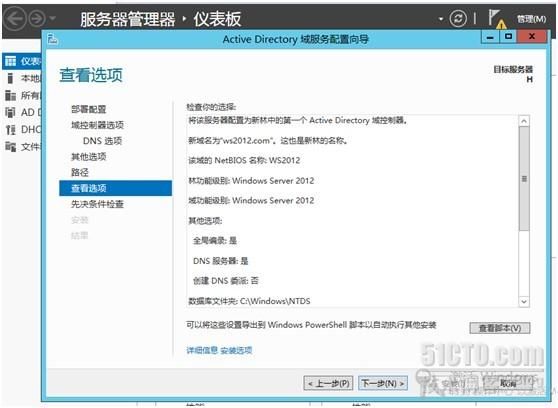Viewport: 558px width, 408px height.
Task: Go back using Server Manager back arrow
Action: pyautogui.click(x=15, y=18)
